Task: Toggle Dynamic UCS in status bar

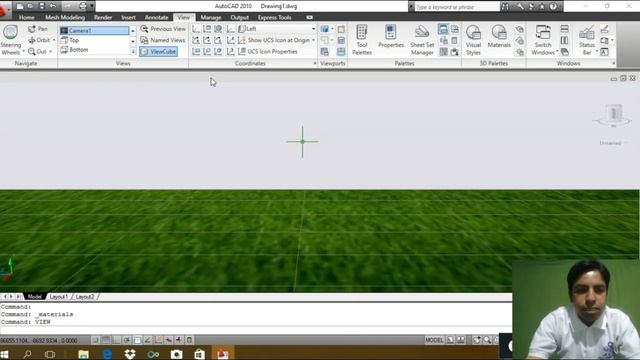Action: (158, 340)
